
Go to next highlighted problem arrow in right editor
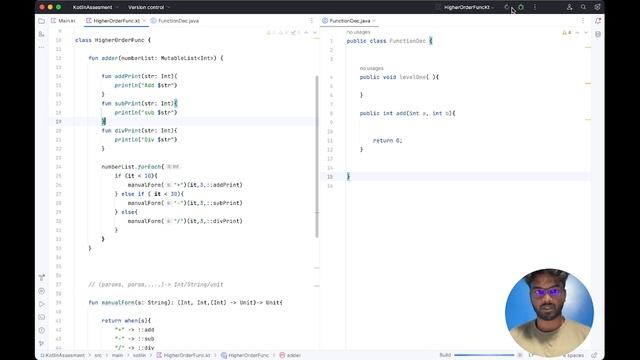(586, 33)
